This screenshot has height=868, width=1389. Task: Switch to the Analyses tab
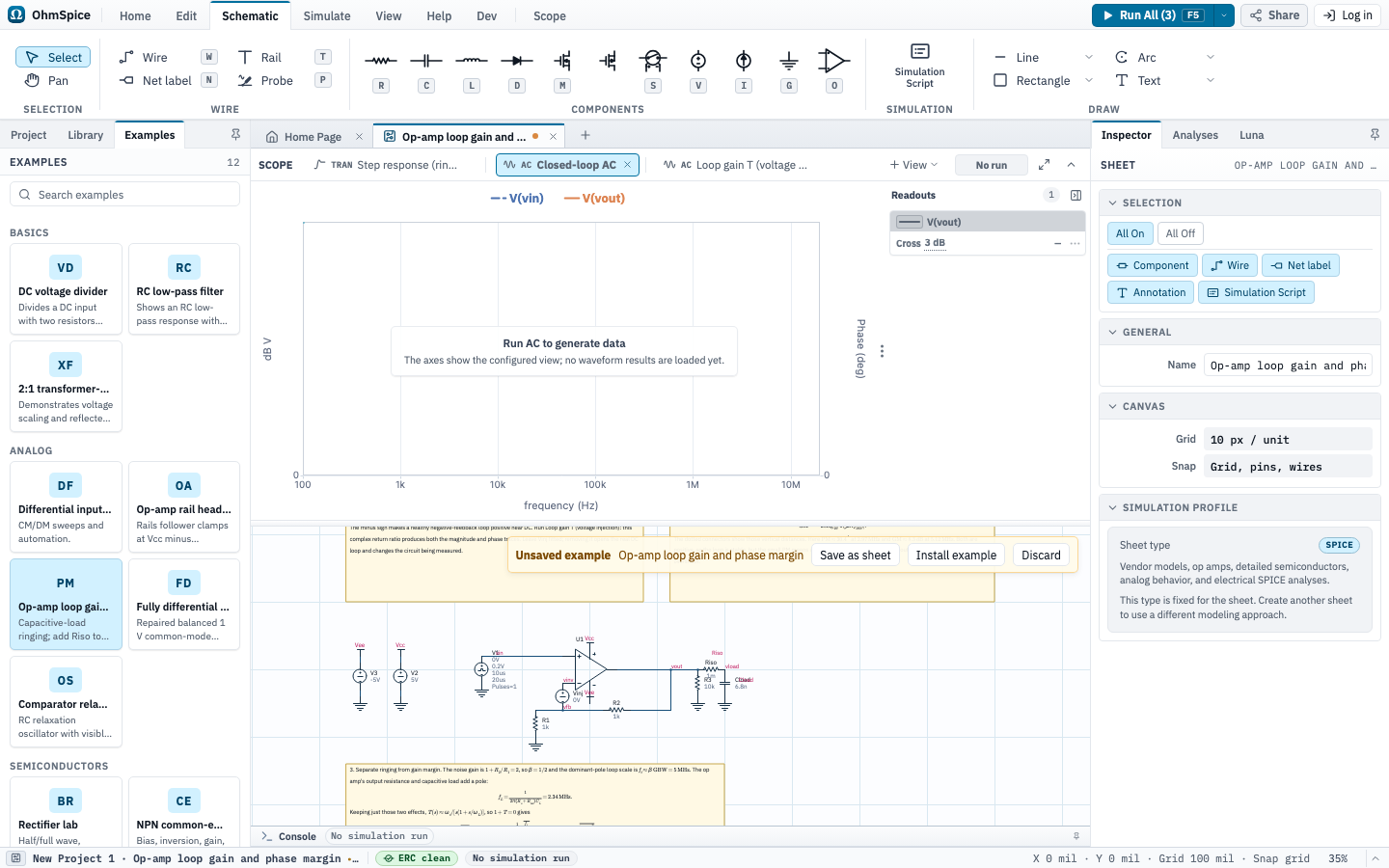coord(1195,135)
